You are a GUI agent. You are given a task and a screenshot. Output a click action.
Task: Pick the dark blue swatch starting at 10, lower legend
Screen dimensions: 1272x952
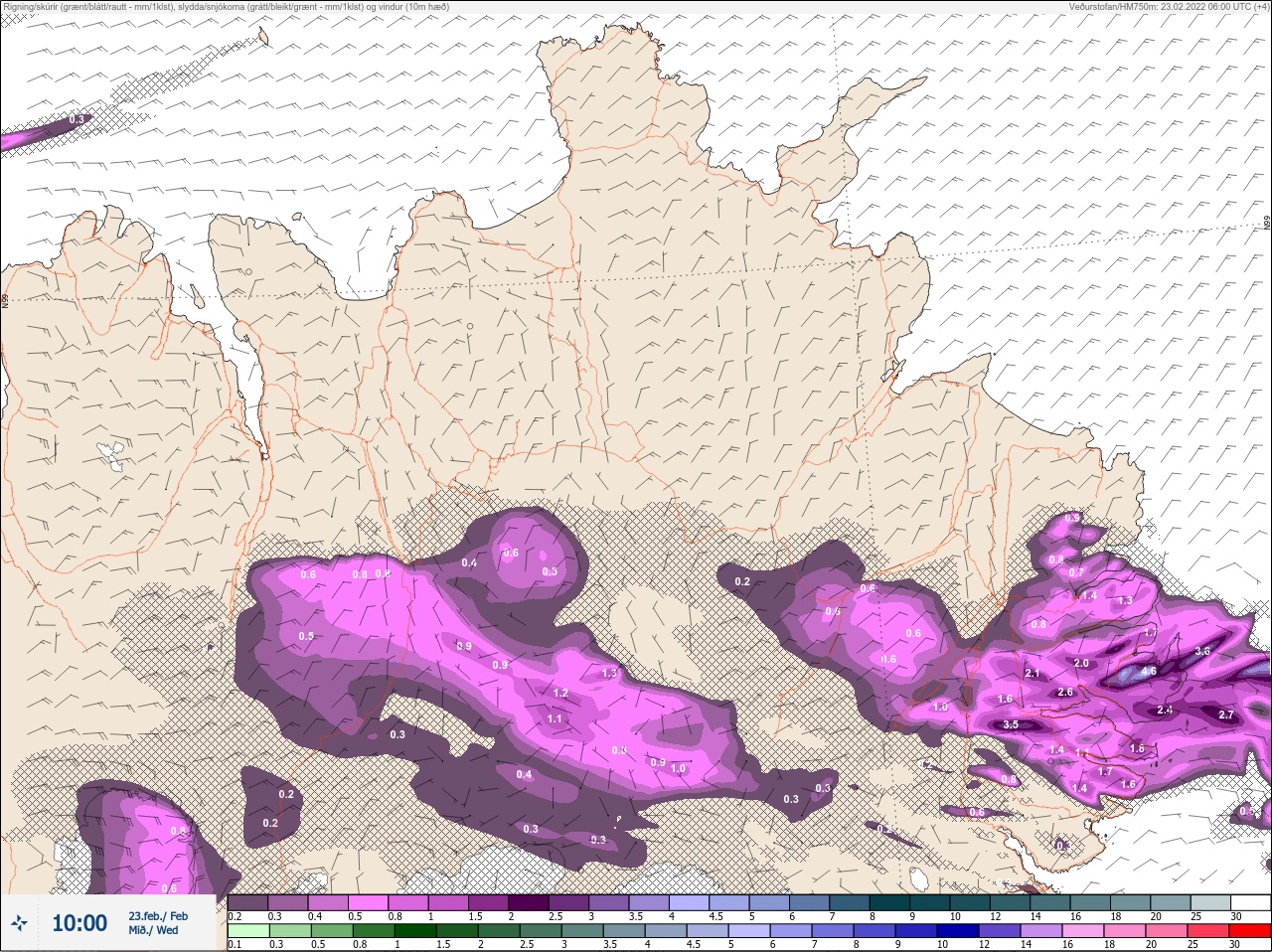point(956,931)
